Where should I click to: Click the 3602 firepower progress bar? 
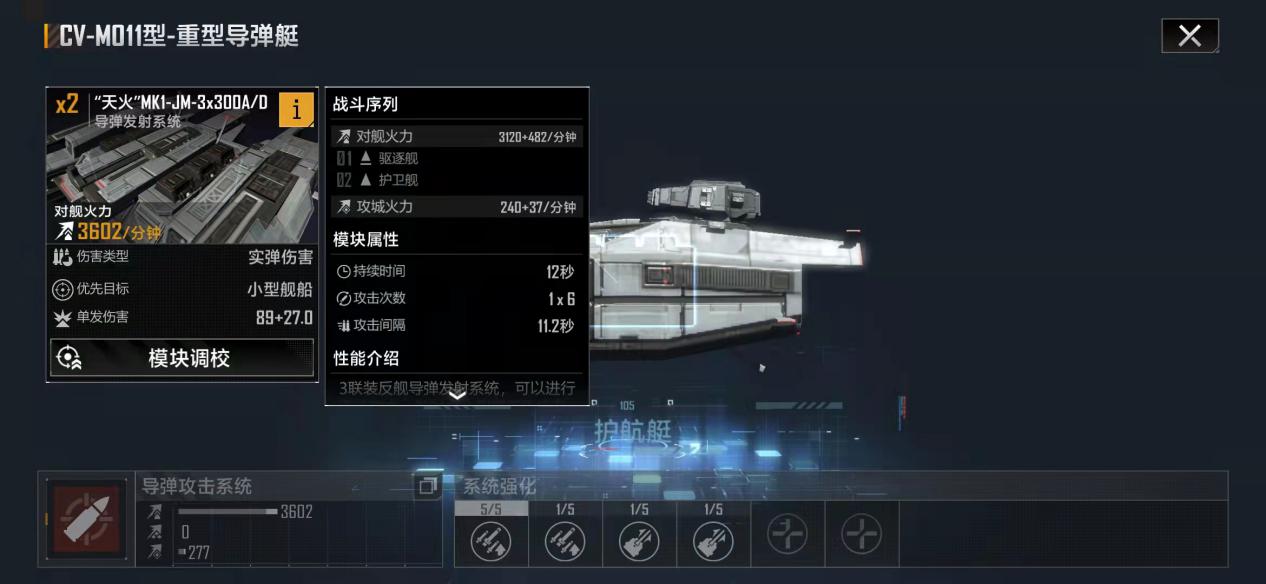228,512
